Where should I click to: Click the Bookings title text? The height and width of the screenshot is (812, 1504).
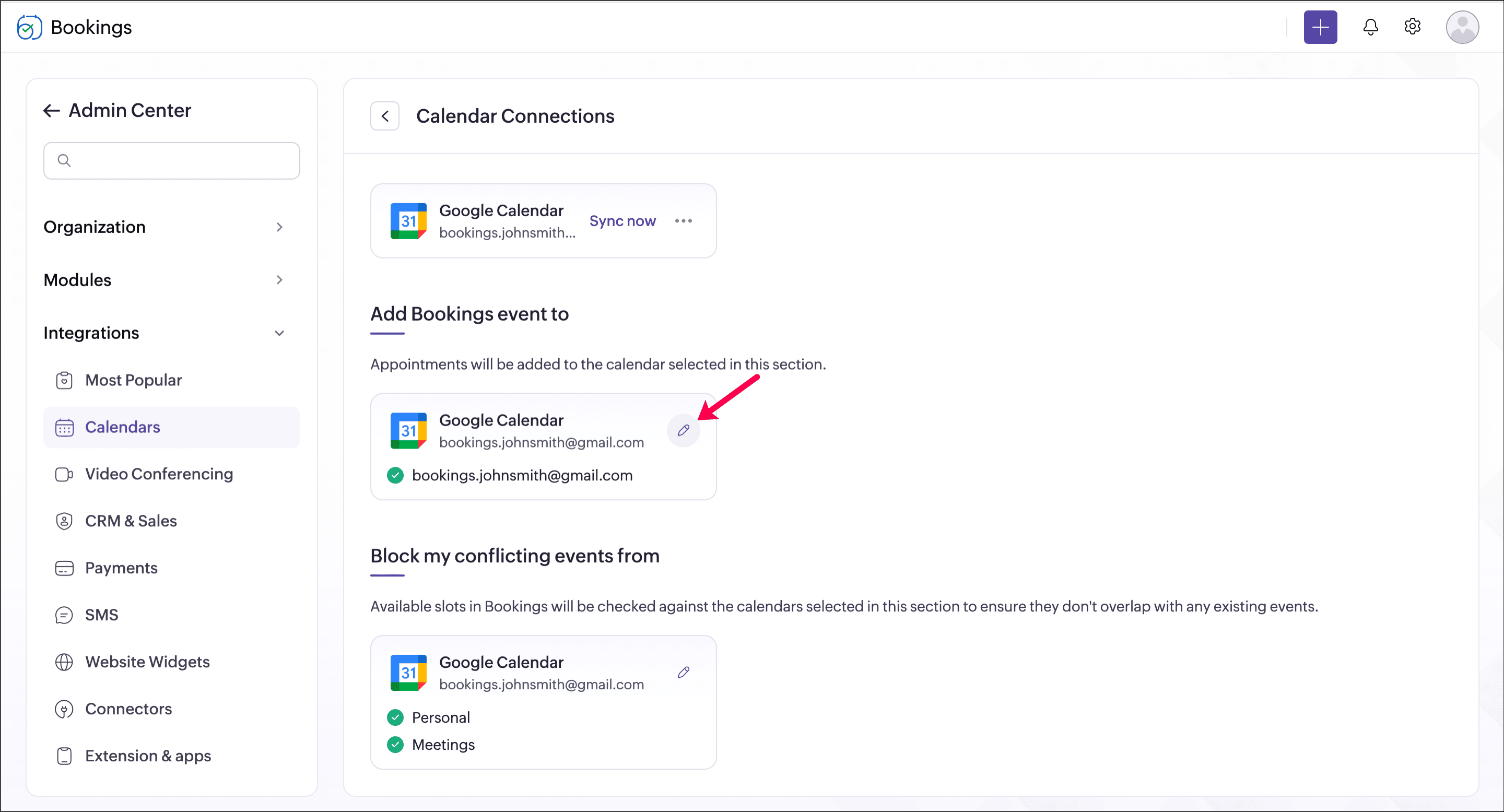point(91,28)
